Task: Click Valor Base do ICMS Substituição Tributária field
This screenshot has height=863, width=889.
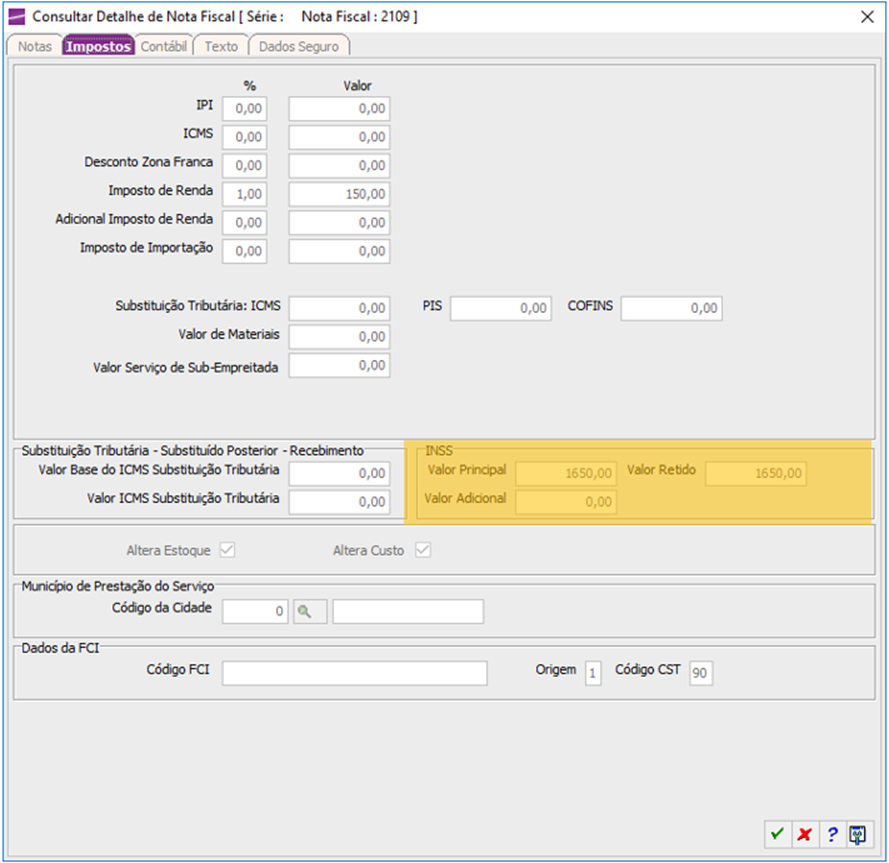Action: coord(339,473)
